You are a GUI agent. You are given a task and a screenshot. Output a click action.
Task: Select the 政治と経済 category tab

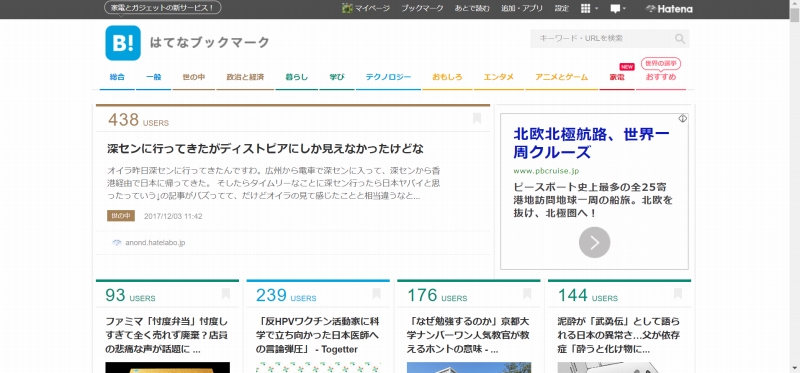click(245, 78)
